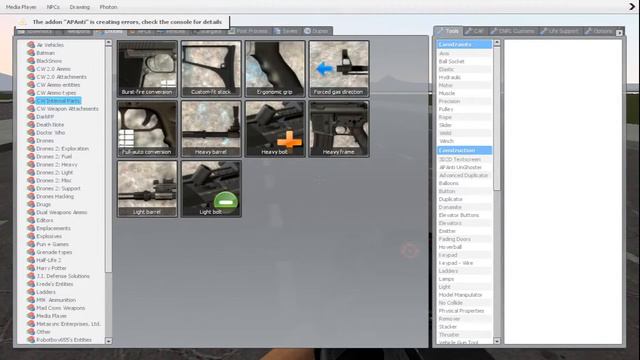
Task: Select the Fading Doors tool
Action: tap(464, 239)
